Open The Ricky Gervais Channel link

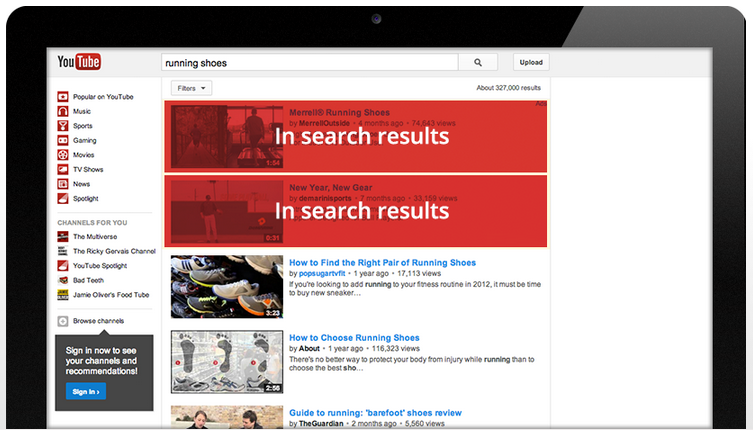click(x=114, y=251)
